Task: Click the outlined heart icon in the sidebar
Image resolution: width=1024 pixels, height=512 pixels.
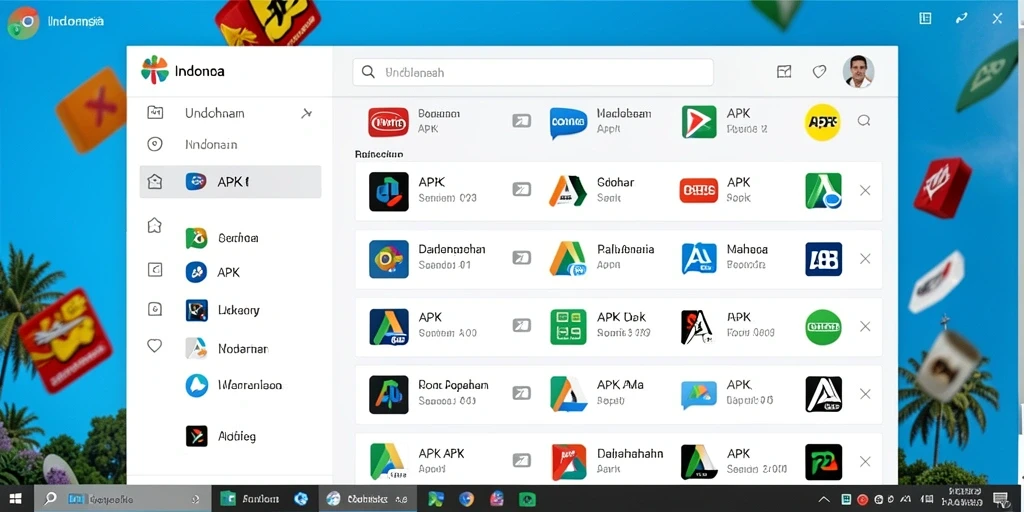Action: [x=154, y=345]
